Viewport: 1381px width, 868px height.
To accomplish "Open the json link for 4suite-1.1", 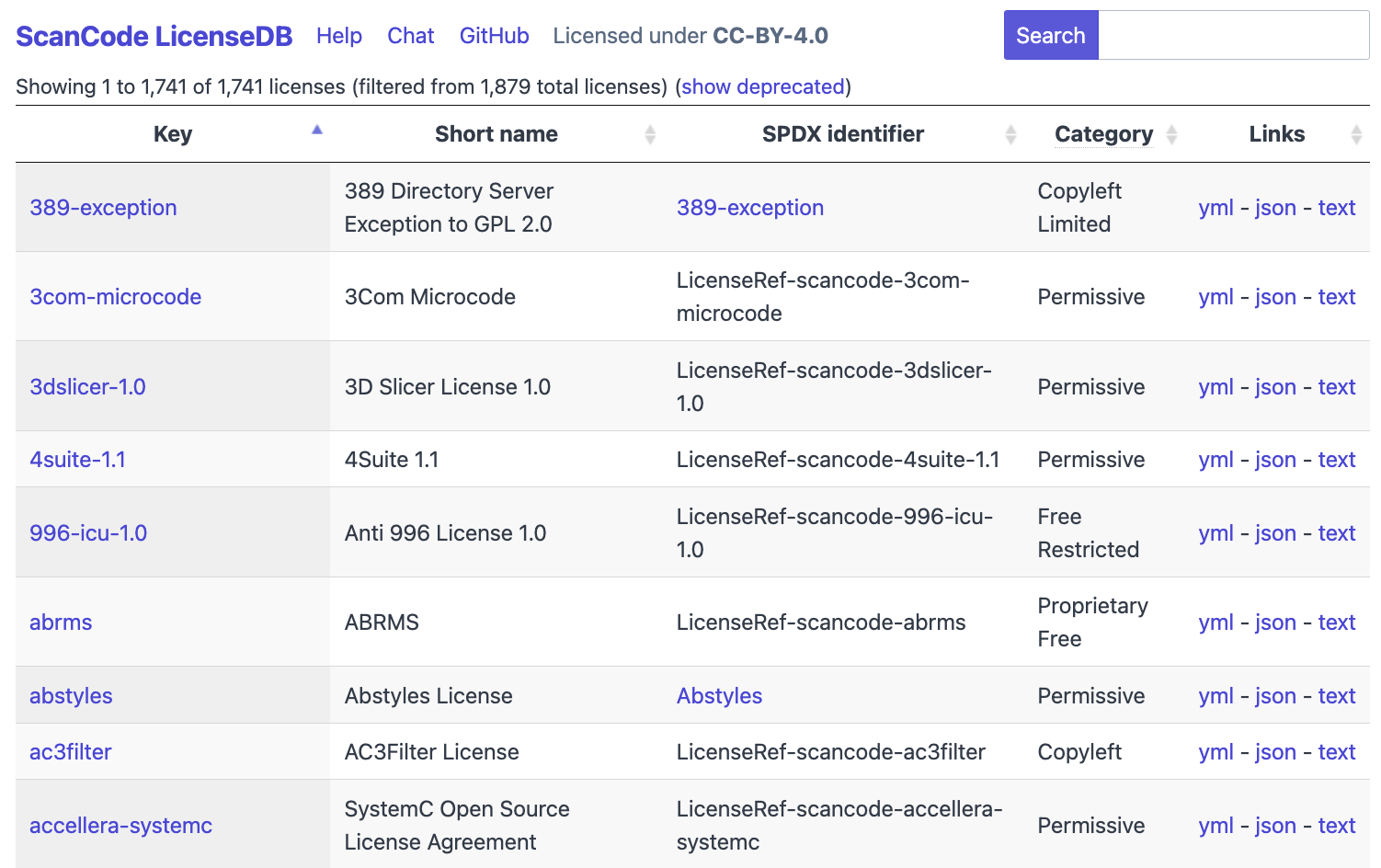I will (1275, 460).
